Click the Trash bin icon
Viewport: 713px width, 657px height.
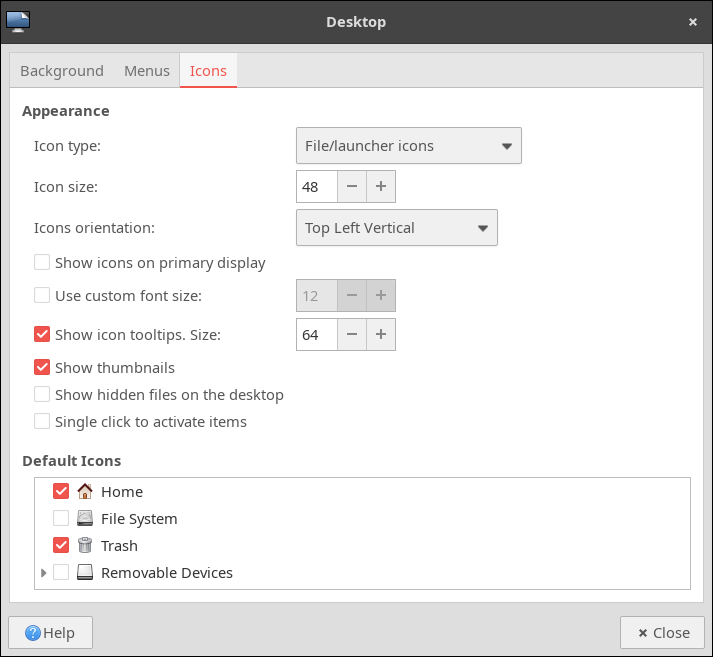85,545
